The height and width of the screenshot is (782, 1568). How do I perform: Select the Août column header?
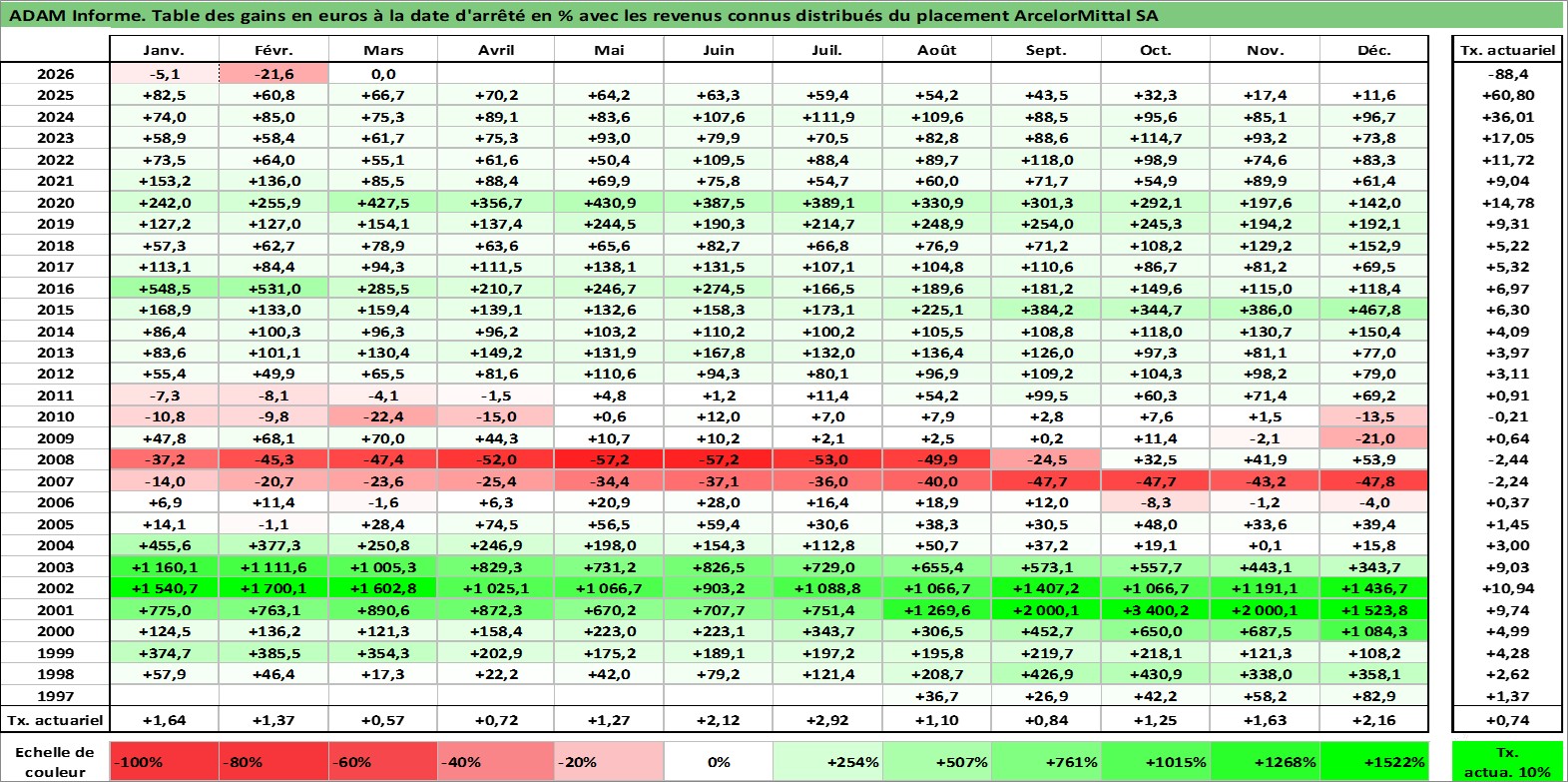(937, 50)
